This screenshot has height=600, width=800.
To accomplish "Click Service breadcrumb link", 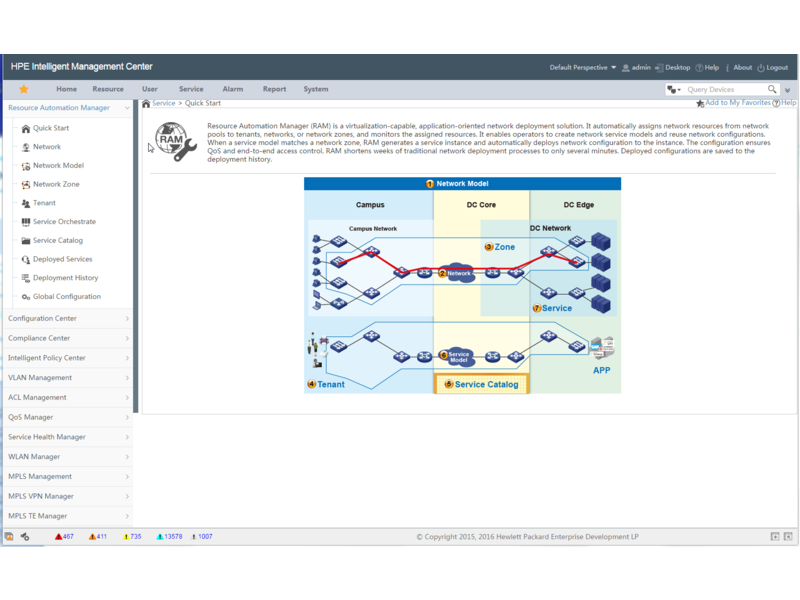I will [163, 103].
